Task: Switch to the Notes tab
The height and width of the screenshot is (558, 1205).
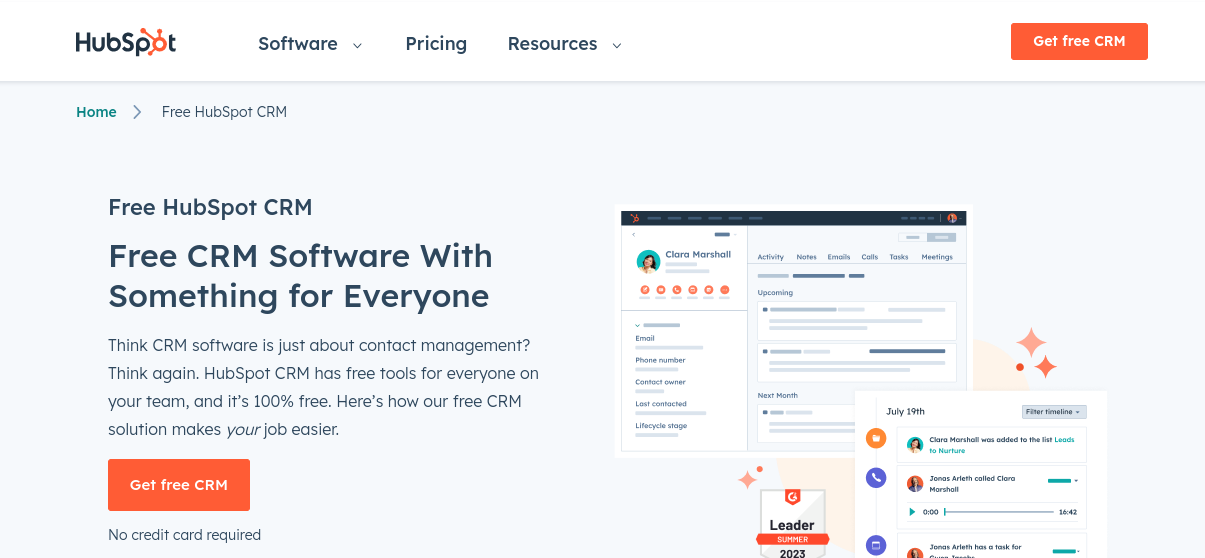Action: click(806, 257)
